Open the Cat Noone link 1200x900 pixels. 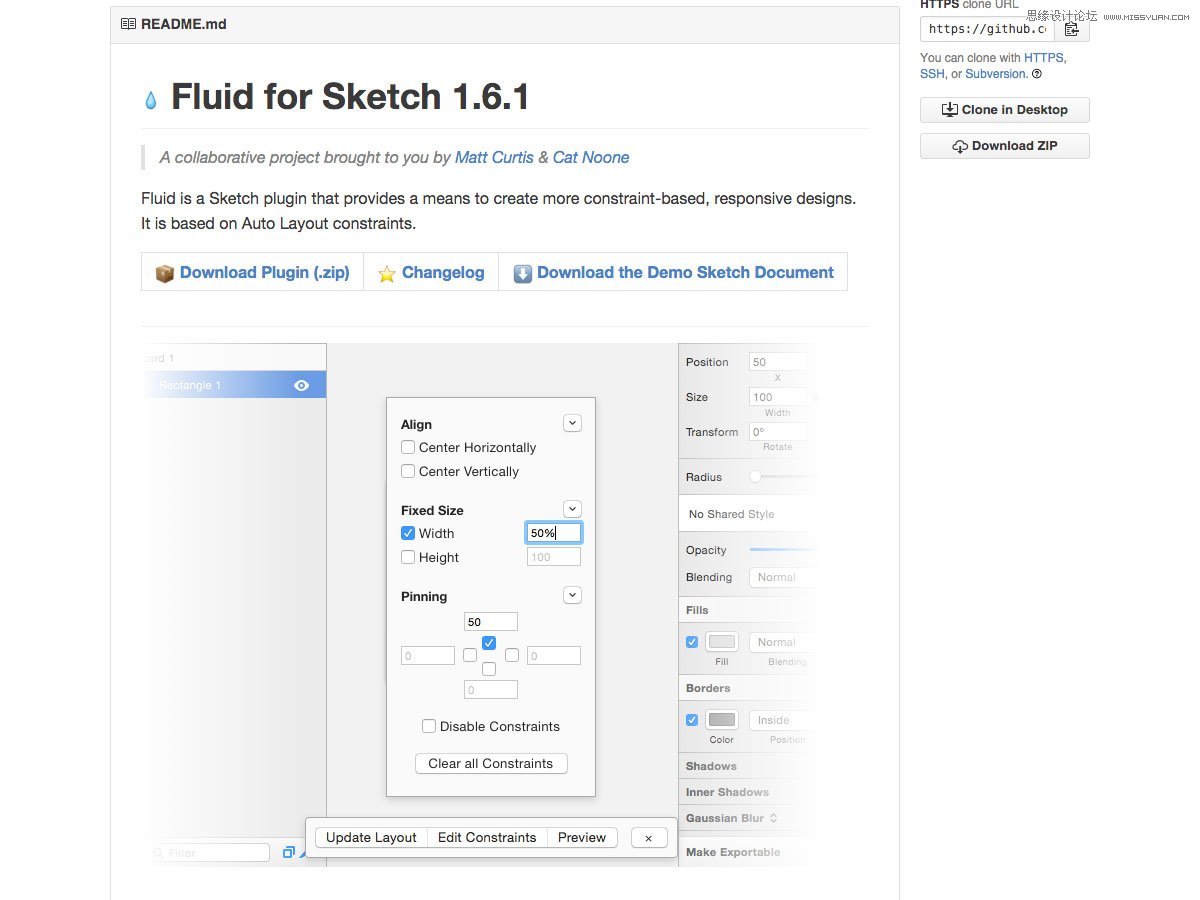591,157
